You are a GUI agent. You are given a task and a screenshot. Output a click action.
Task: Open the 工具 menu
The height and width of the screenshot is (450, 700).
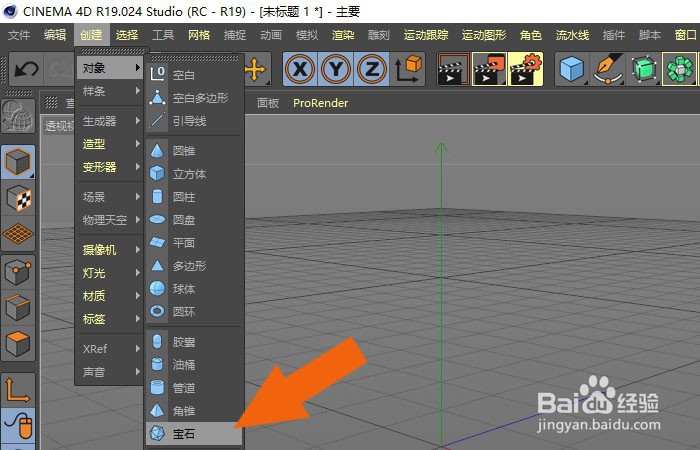point(163,35)
